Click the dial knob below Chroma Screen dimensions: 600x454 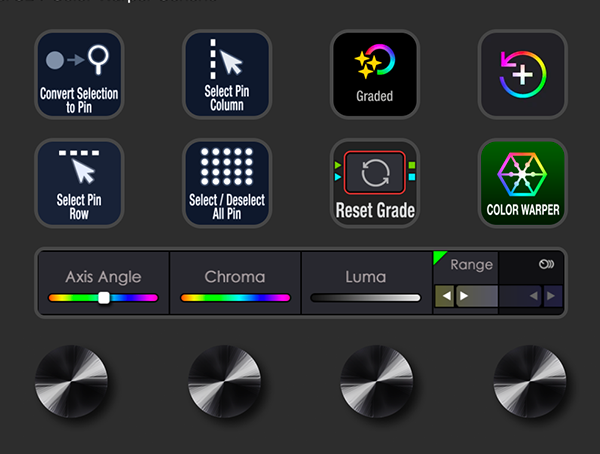pyautogui.click(x=225, y=381)
